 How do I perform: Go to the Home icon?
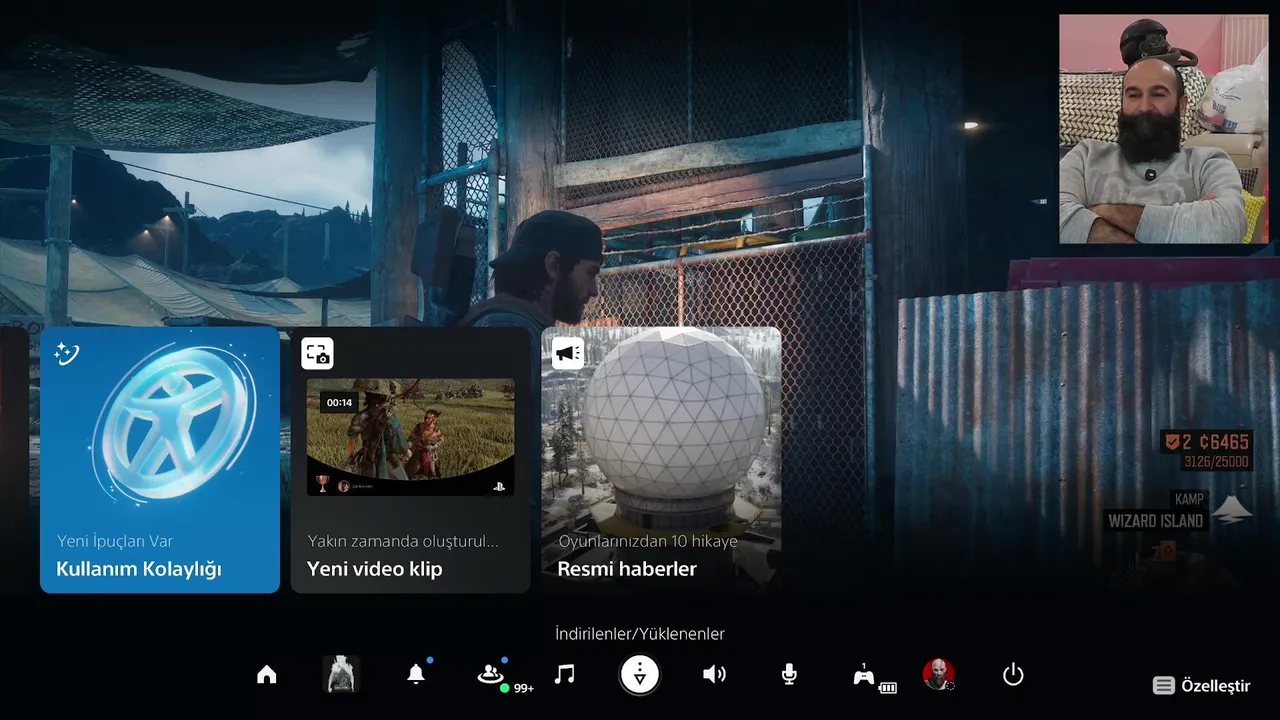click(266, 675)
